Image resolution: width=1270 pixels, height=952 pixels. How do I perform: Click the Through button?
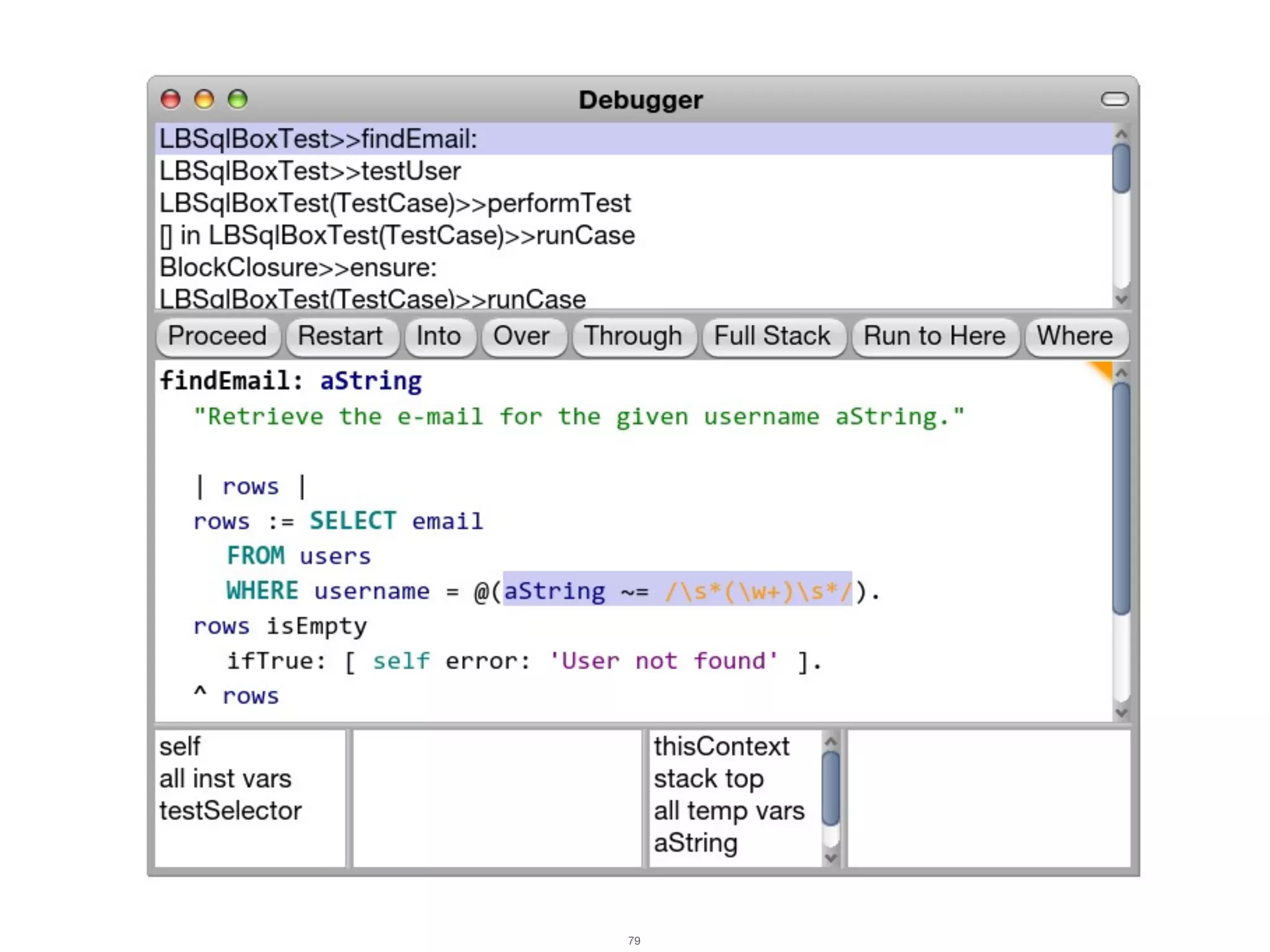[633, 337]
